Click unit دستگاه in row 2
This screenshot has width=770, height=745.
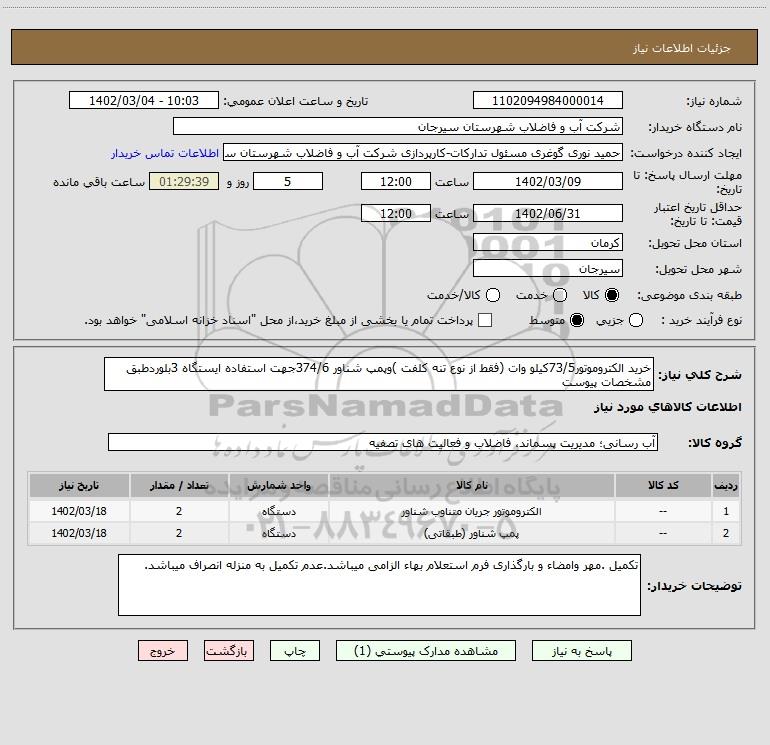click(278, 533)
